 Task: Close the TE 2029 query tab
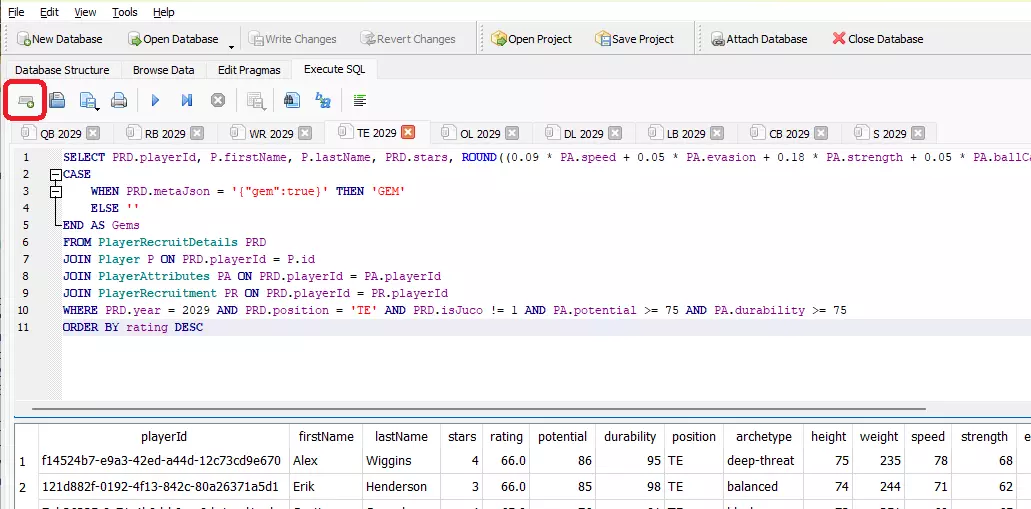(x=407, y=132)
